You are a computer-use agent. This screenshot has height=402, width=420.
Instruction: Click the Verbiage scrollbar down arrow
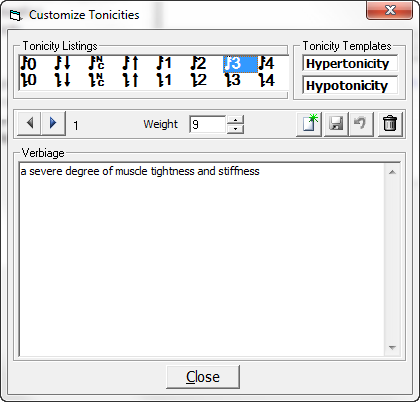[392, 347]
